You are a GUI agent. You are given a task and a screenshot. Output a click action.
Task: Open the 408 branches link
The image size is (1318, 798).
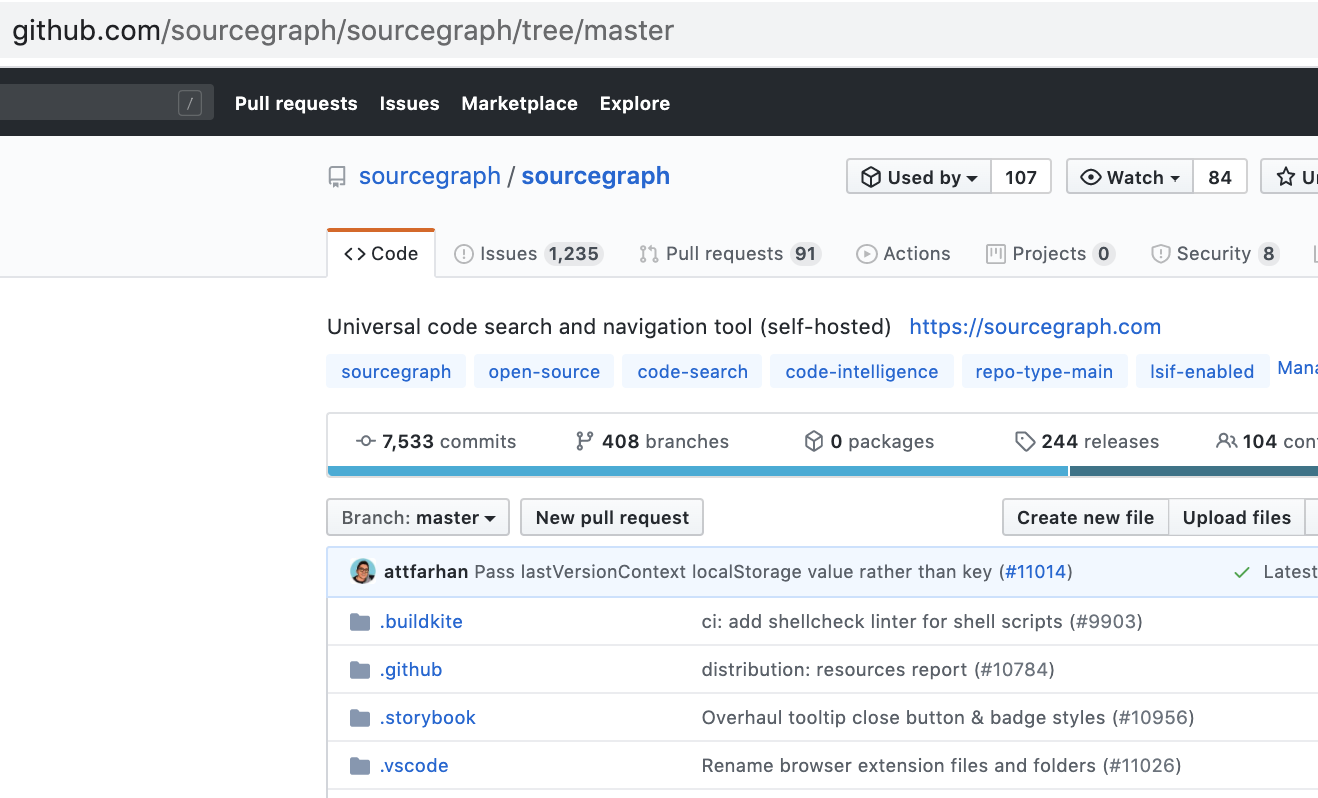[653, 441]
